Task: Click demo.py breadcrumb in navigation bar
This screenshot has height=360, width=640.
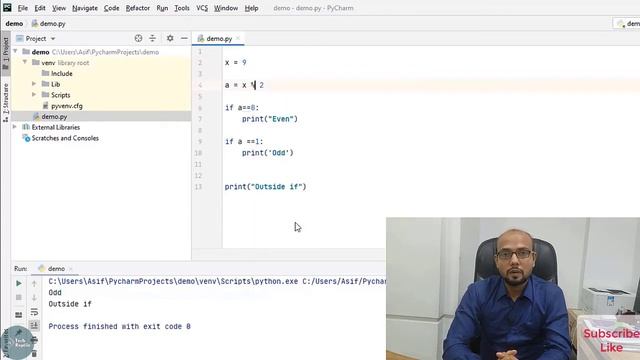Action: point(49,24)
